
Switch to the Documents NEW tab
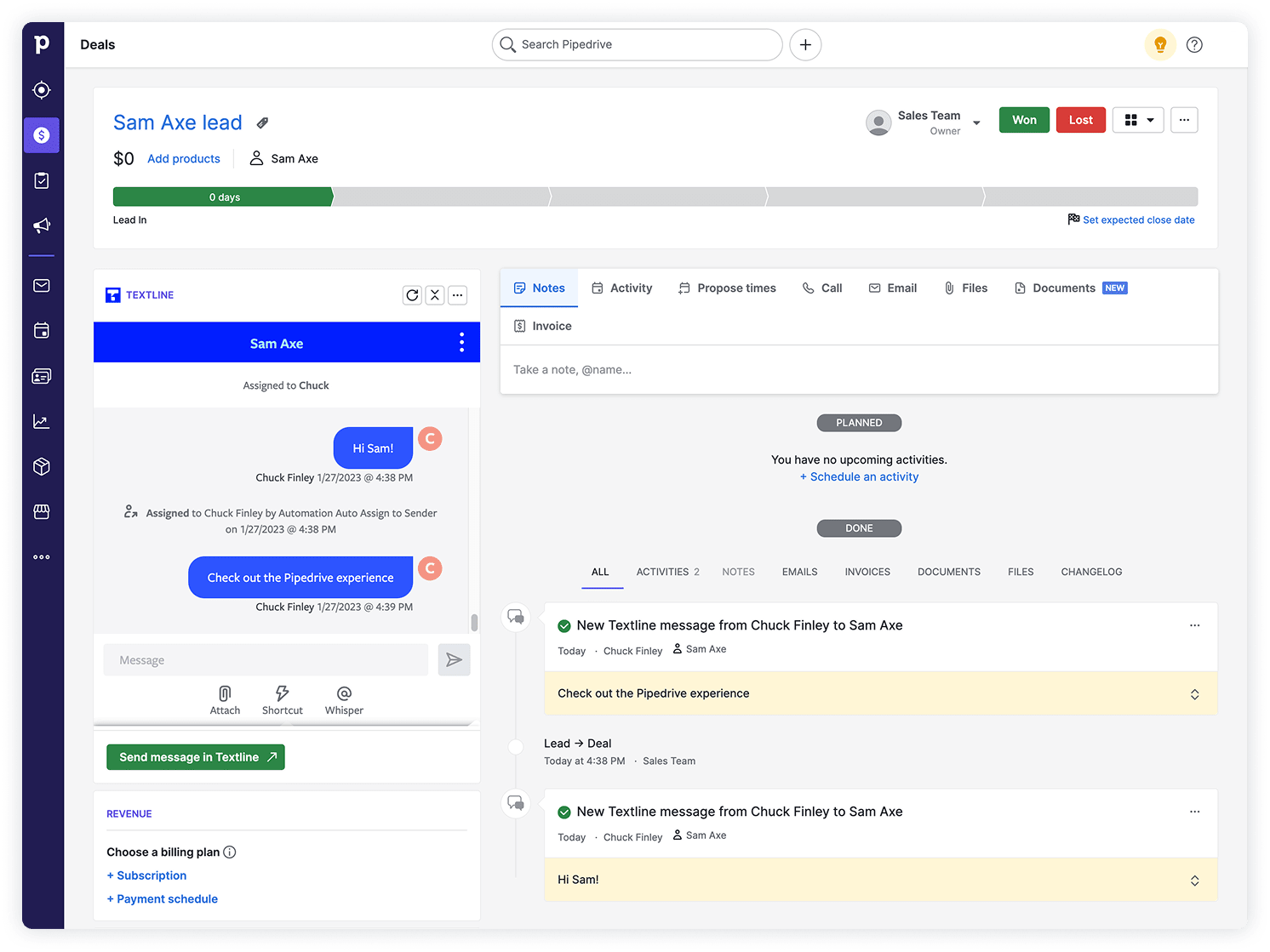tap(1071, 288)
